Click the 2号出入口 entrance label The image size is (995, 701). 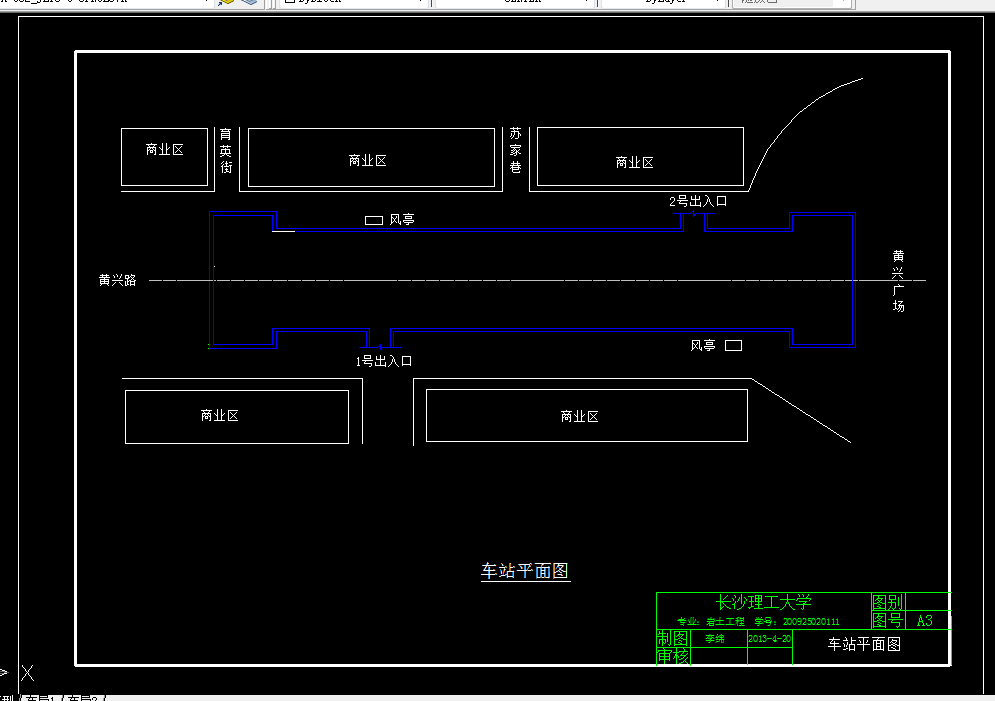700,200
